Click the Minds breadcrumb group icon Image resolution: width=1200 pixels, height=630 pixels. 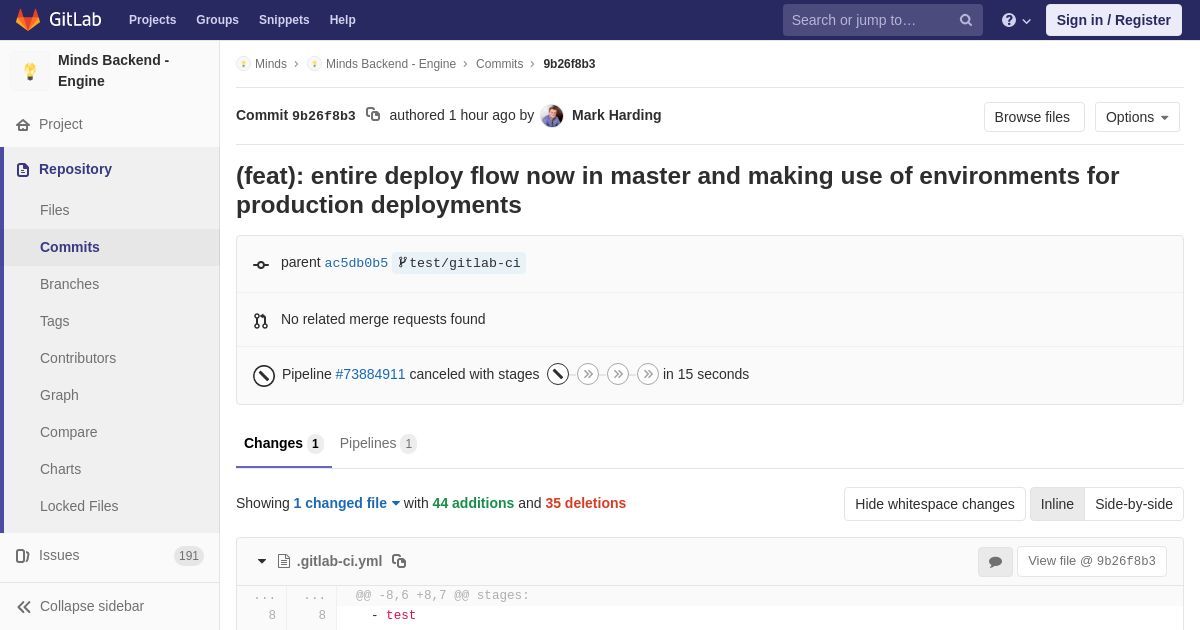pos(243,64)
